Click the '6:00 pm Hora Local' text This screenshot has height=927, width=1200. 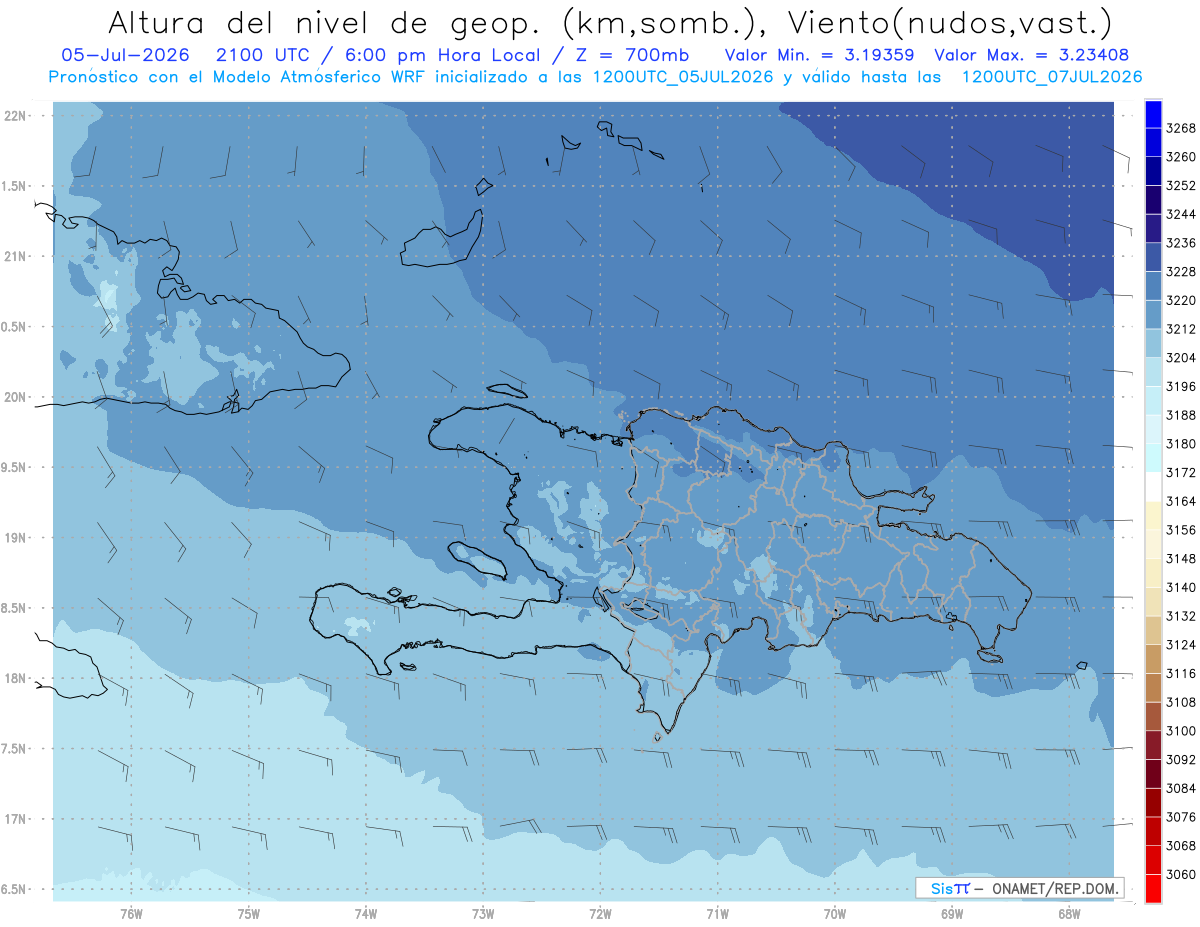pos(445,55)
